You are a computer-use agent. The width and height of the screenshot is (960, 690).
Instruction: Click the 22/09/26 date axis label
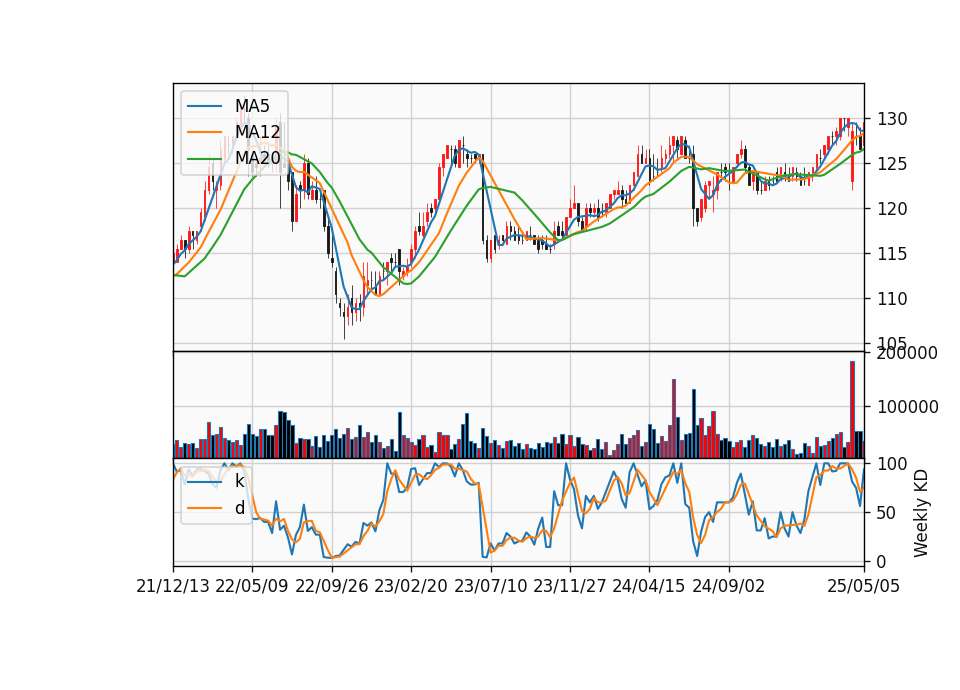(332, 586)
